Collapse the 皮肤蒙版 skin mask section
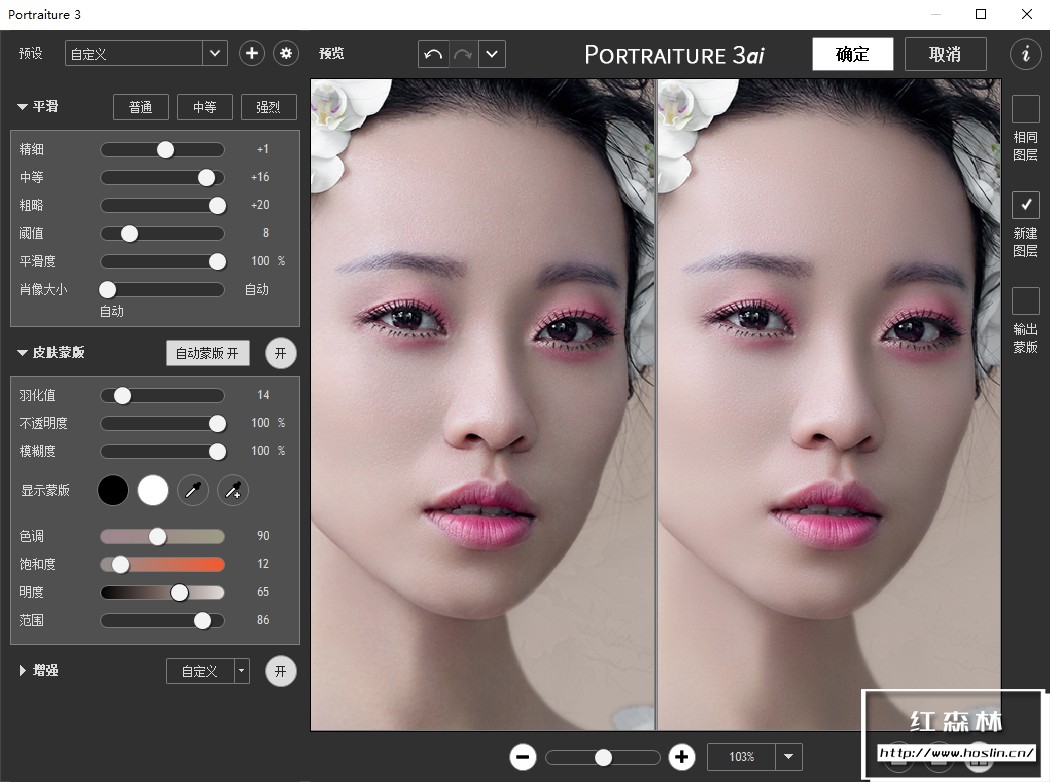The width and height of the screenshot is (1050, 782). pyautogui.click(x=22, y=353)
